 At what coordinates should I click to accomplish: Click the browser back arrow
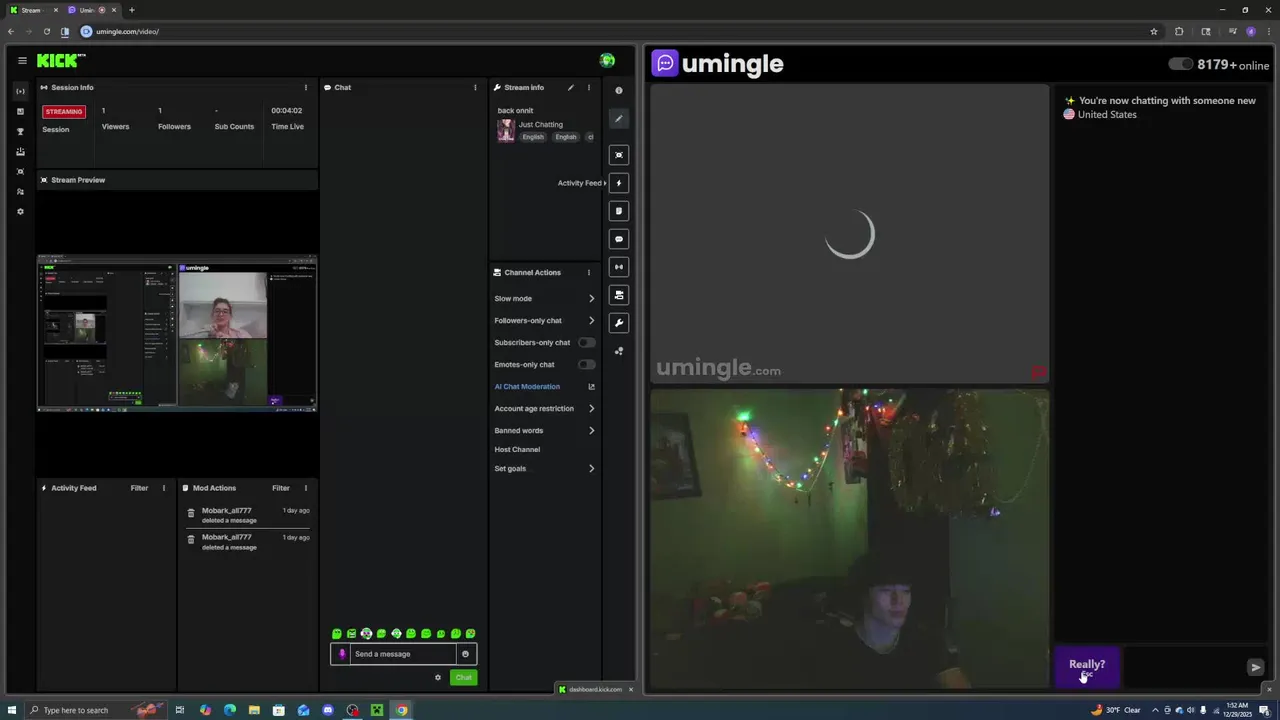11,31
